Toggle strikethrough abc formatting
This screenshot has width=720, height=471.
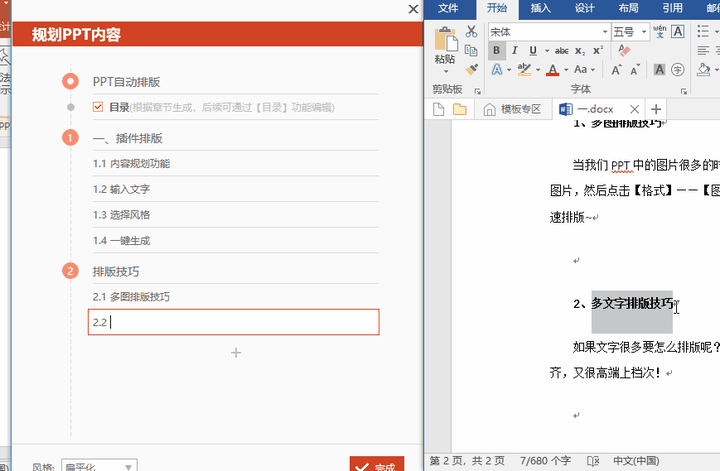(561, 51)
